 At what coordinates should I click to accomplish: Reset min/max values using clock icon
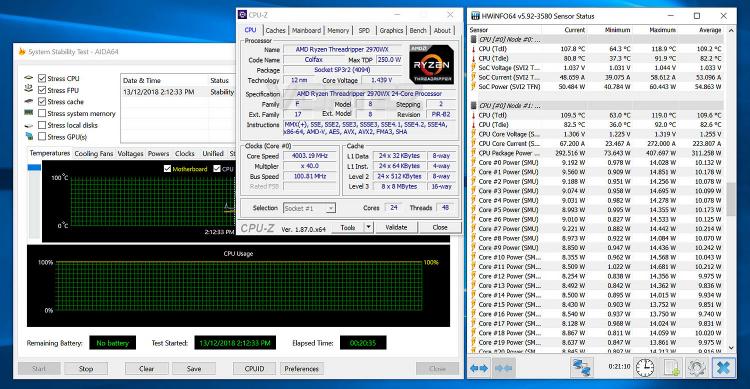coord(645,367)
